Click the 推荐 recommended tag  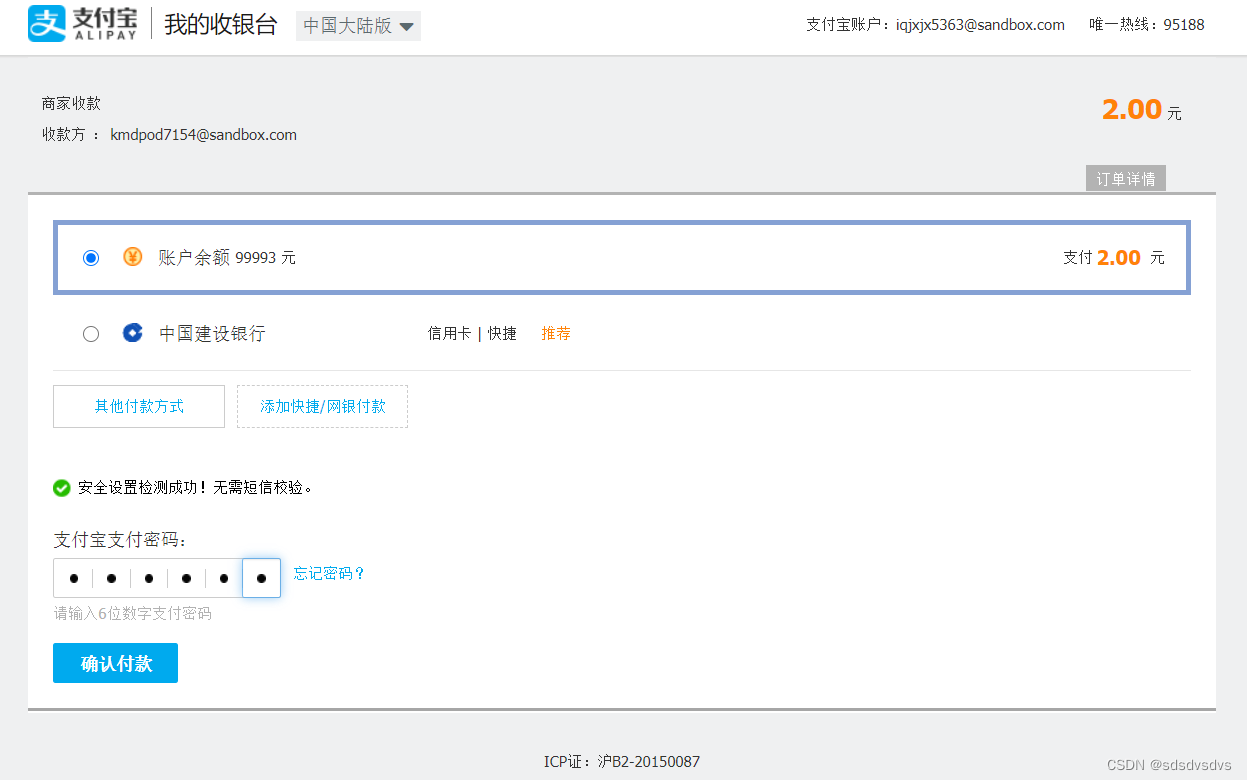pyautogui.click(x=556, y=334)
